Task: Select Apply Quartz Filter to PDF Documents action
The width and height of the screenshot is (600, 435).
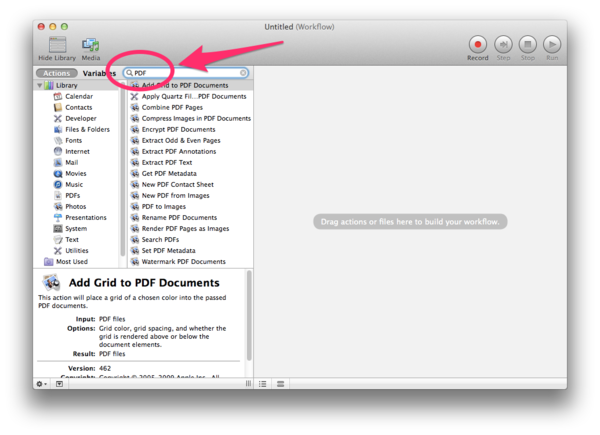Action: tap(190, 96)
